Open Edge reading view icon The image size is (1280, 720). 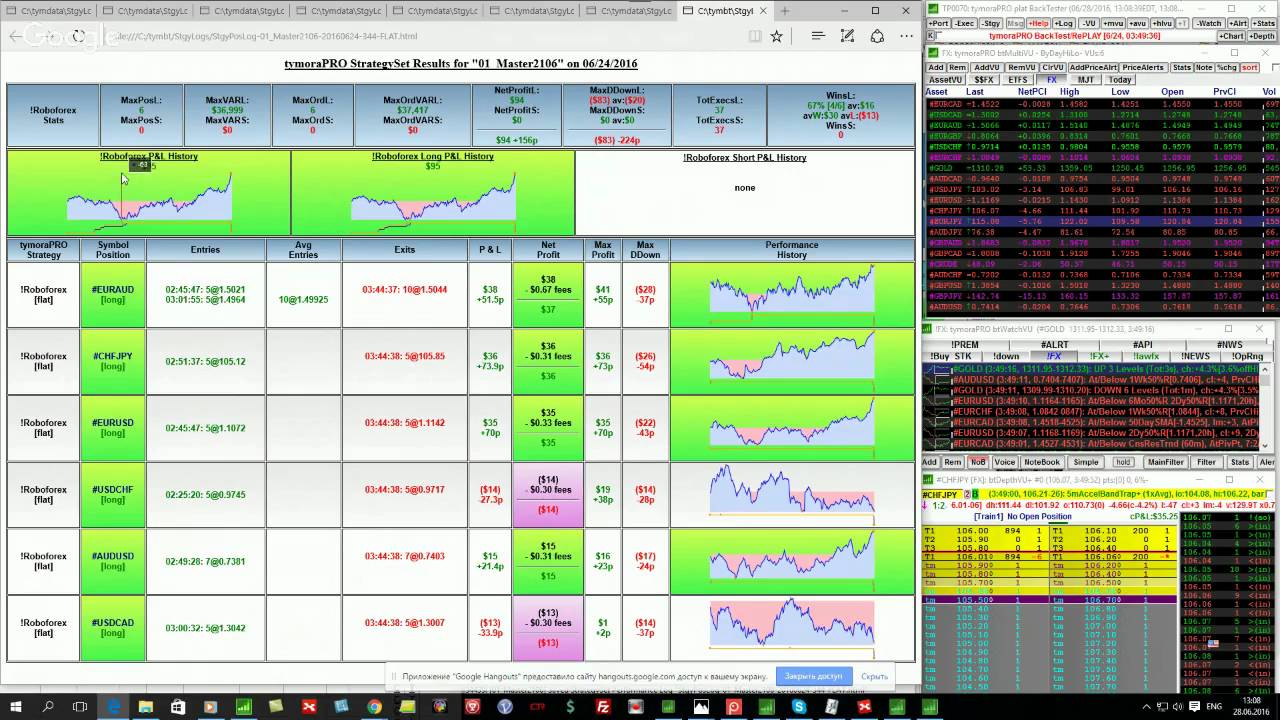click(x=756, y=36)
